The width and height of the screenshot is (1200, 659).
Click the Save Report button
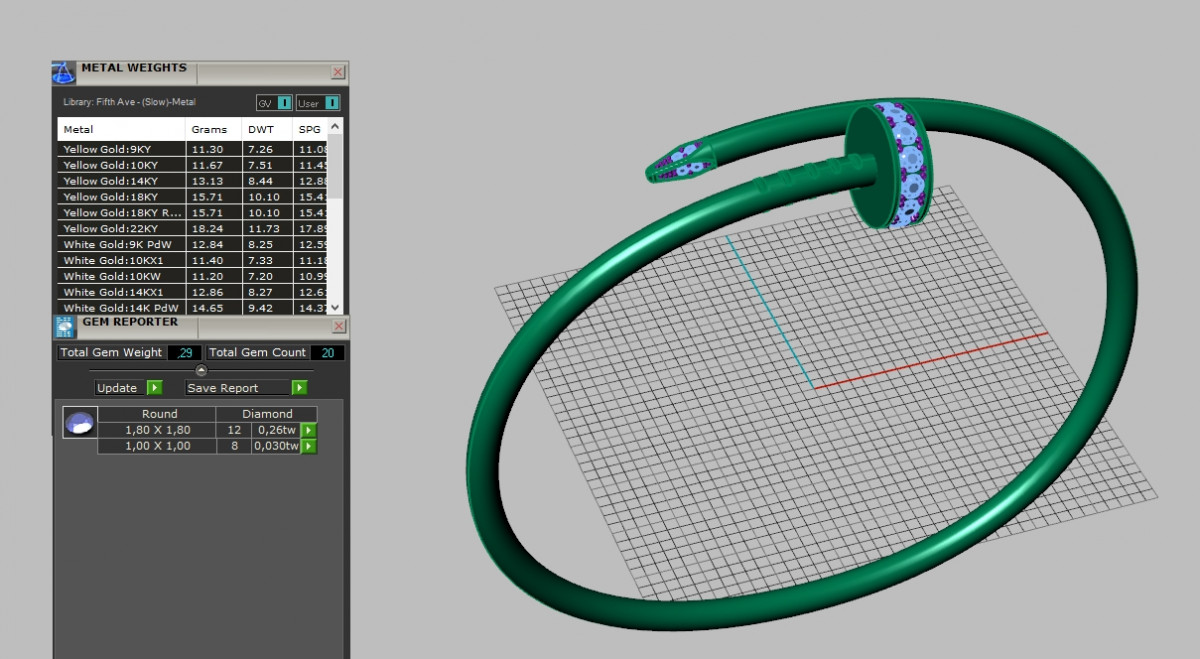pyautogui.click(x=238, y=388)
